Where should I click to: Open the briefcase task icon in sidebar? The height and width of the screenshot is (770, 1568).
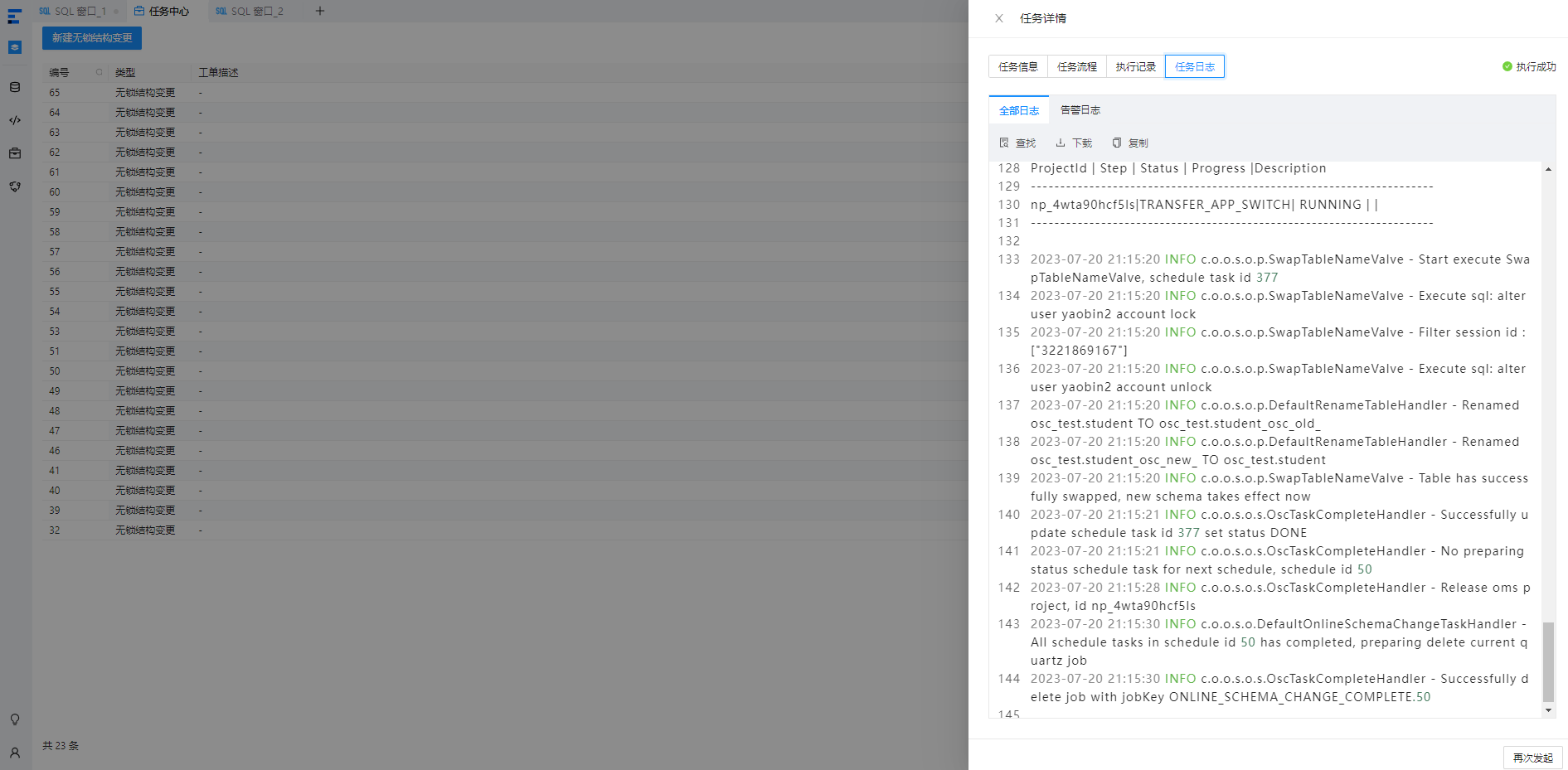coord(15,153)
